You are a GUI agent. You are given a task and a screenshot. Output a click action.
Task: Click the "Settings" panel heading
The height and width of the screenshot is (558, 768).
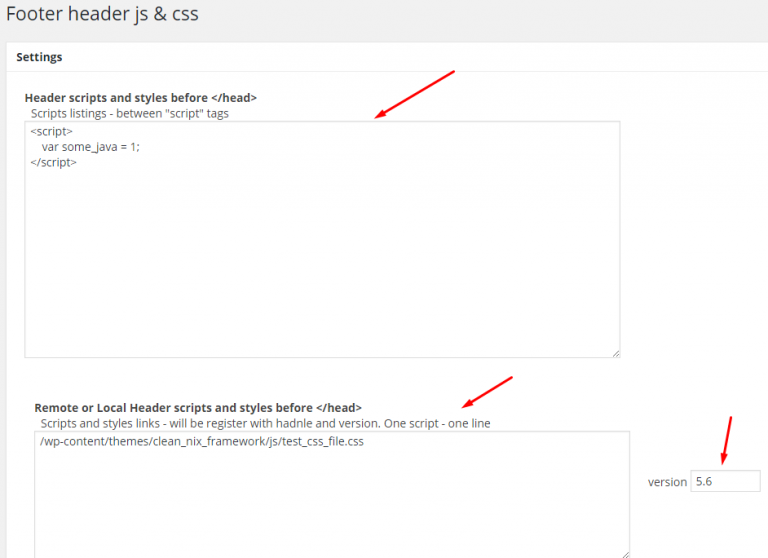click(x=39, y=57)
